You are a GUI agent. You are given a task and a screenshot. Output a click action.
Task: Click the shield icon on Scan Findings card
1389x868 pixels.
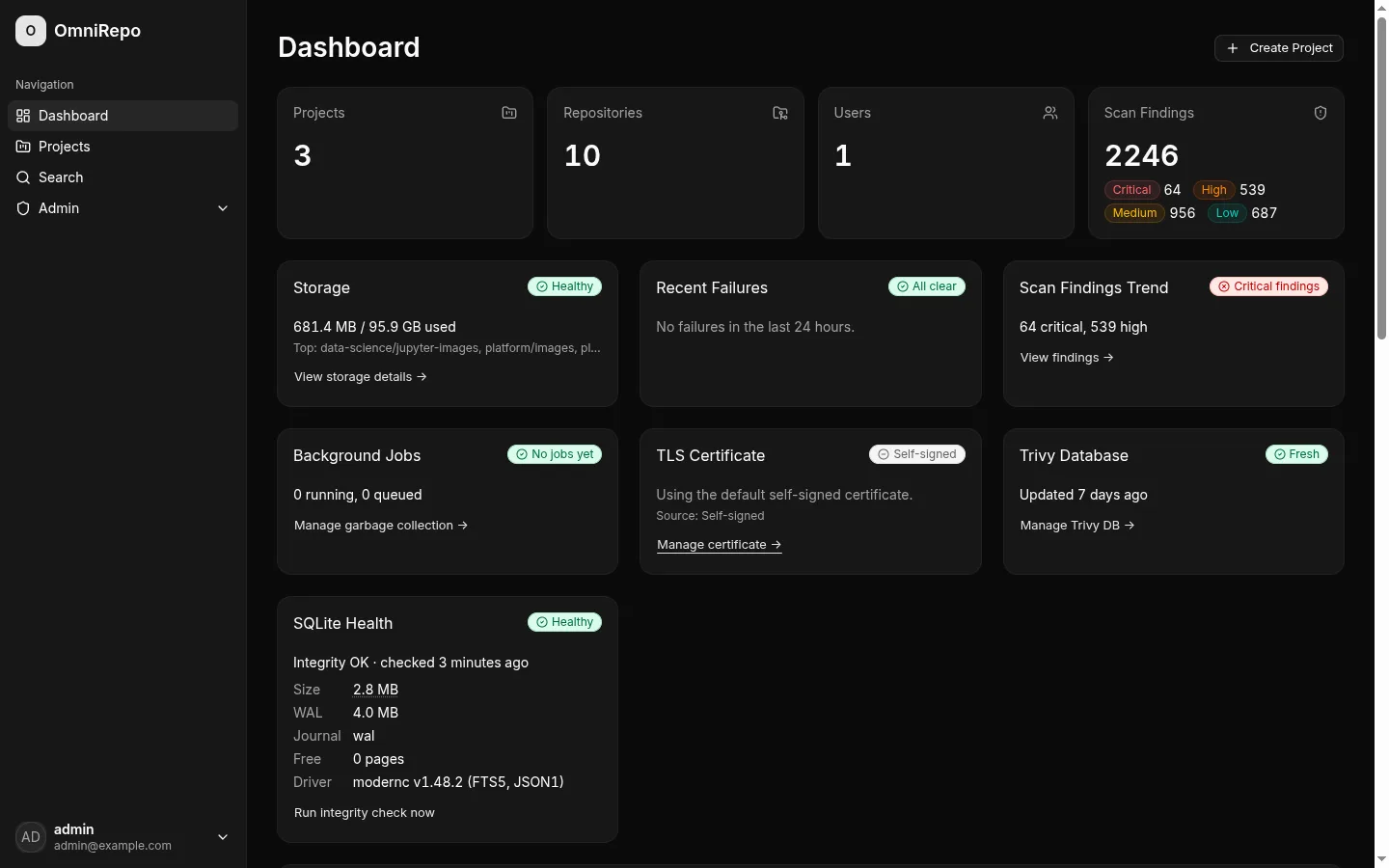pos(1321,113)
